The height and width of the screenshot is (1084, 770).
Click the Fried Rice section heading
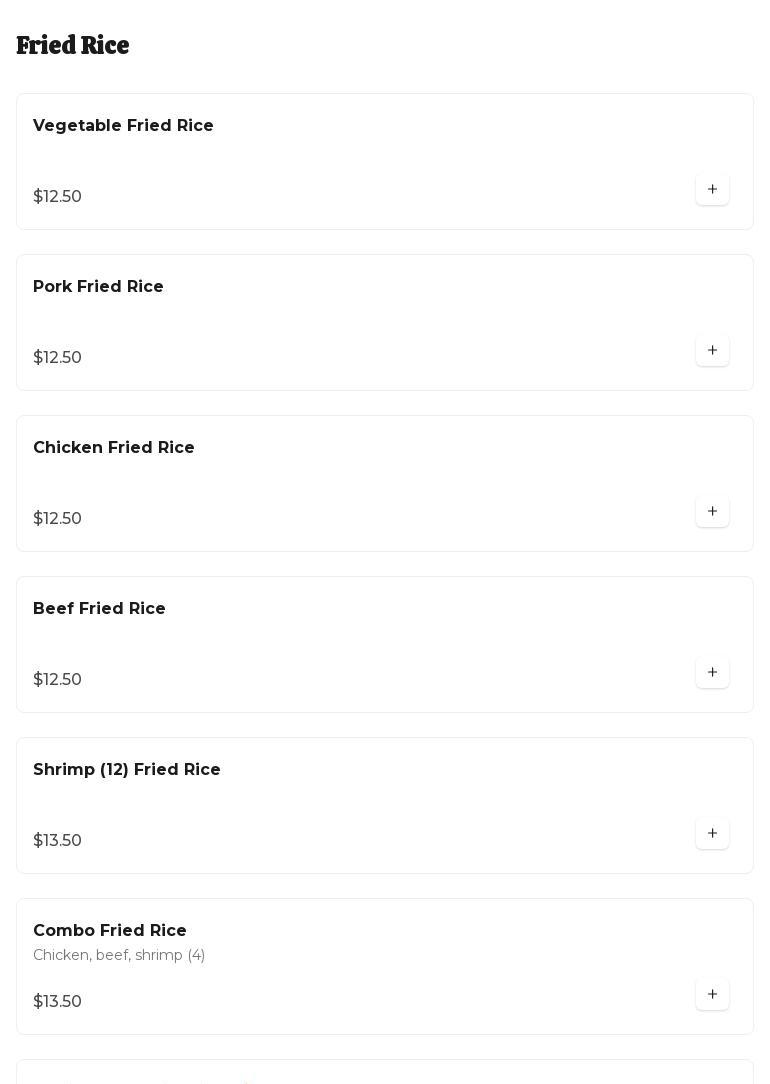click(73, 46)
